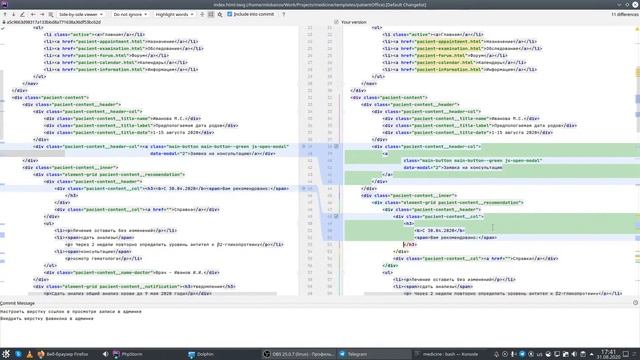640x360 pixels.
Task: Toggle change checkbox beside pacient-content__col block
Action: point(336,216)
